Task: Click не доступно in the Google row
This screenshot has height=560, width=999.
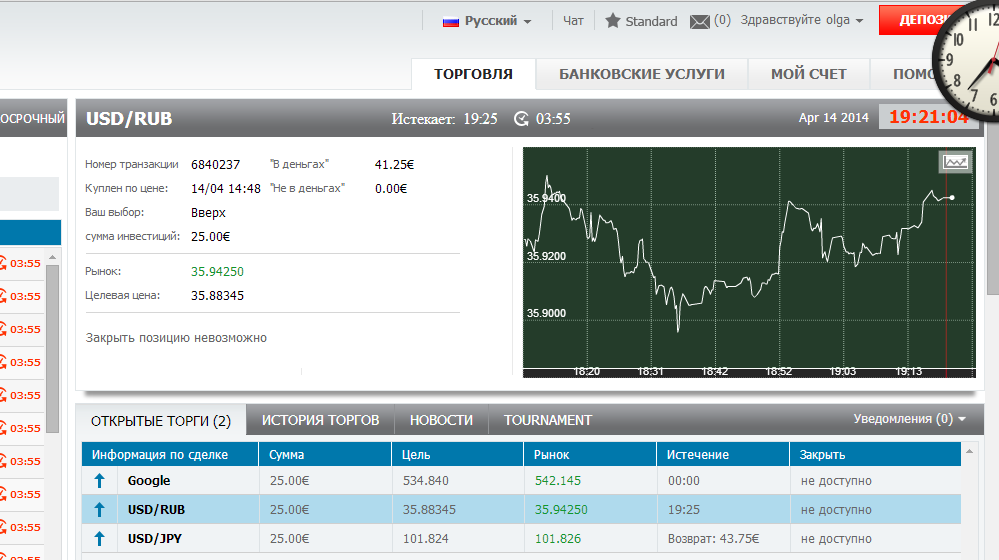Action: 836,481
